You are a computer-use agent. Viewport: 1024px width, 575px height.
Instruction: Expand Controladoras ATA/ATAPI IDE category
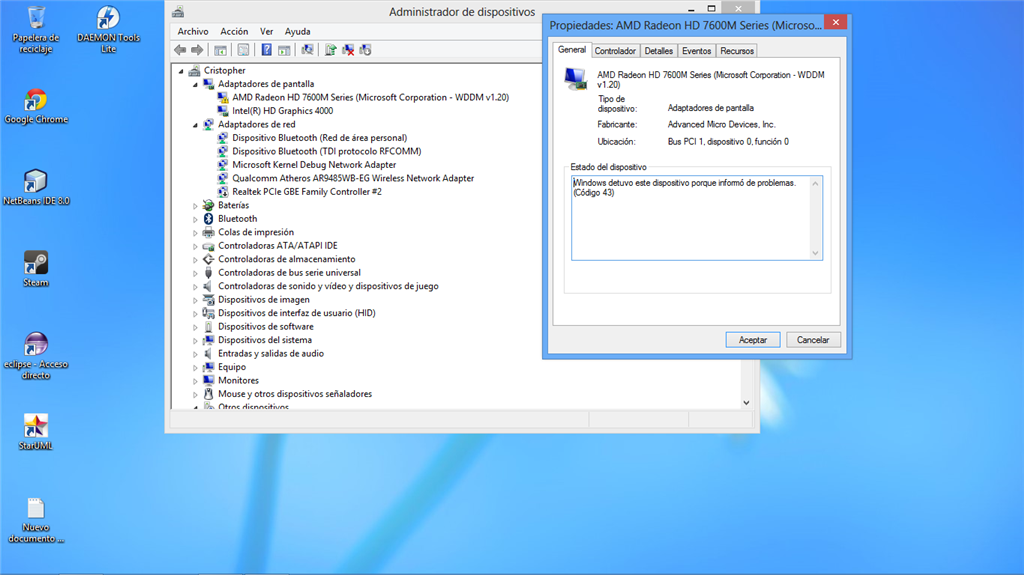pyautogui.click(x=195, y=246)
